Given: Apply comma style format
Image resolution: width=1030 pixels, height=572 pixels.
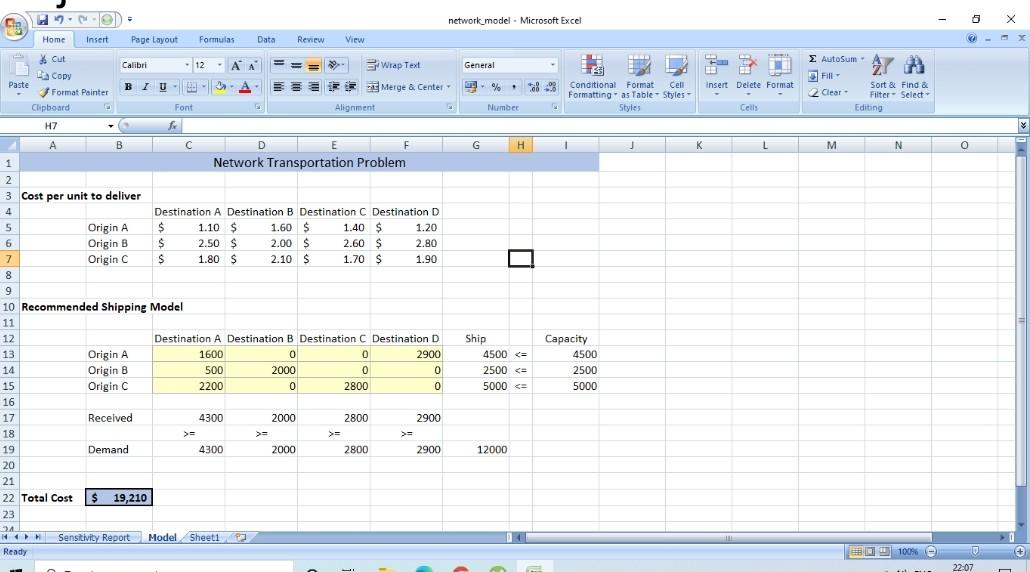Looking at the screenshot, I should pyautogui.click(x=514, y=87).
